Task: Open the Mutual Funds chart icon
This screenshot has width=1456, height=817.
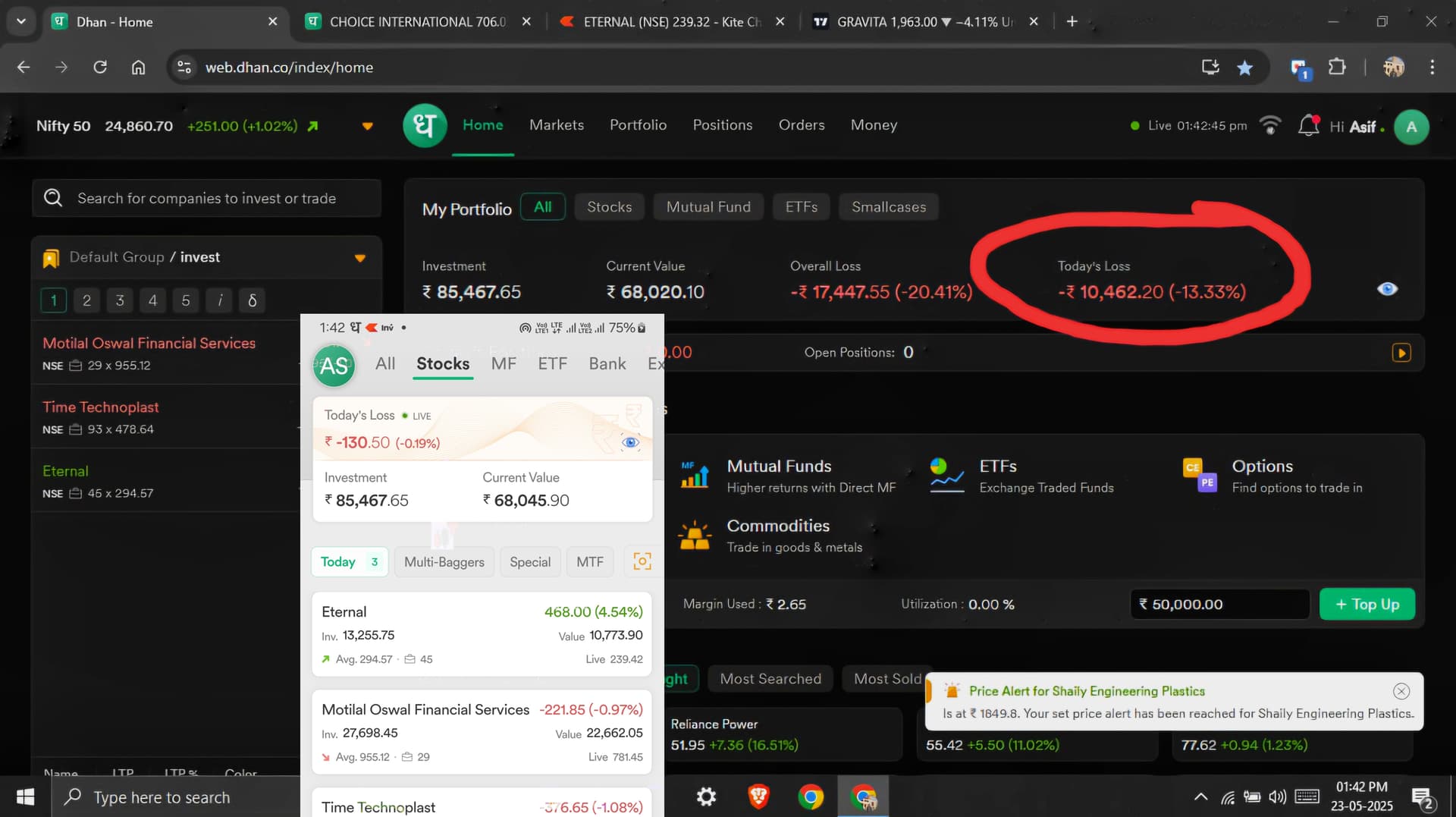Action: click(x=695, y=476)
